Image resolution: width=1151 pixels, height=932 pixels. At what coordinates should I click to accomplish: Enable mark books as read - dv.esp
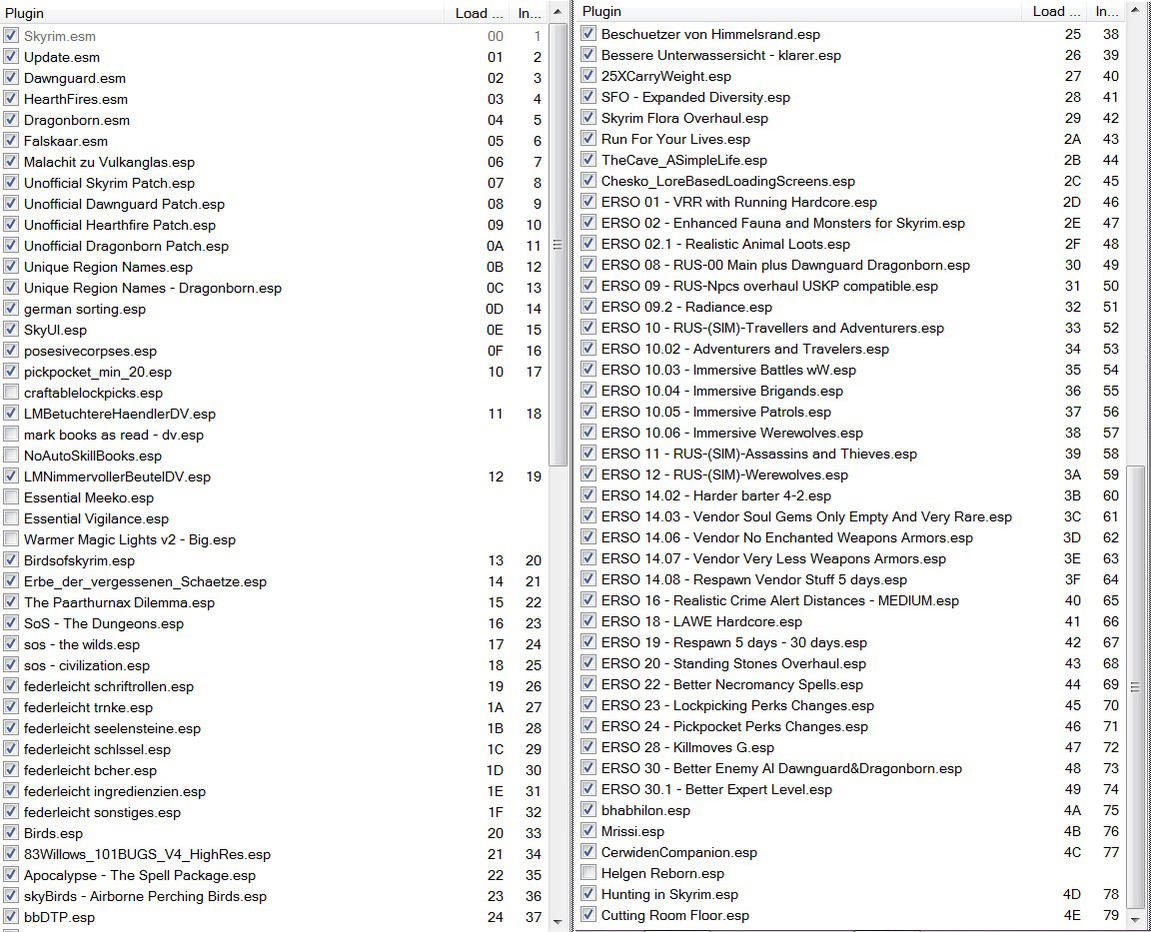[x=11, y=434]
